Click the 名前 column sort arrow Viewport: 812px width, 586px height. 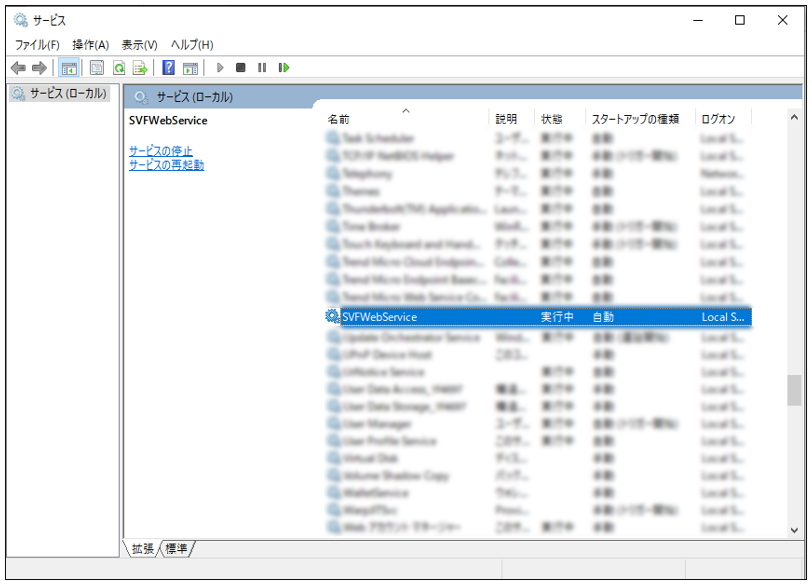[406, 113]
